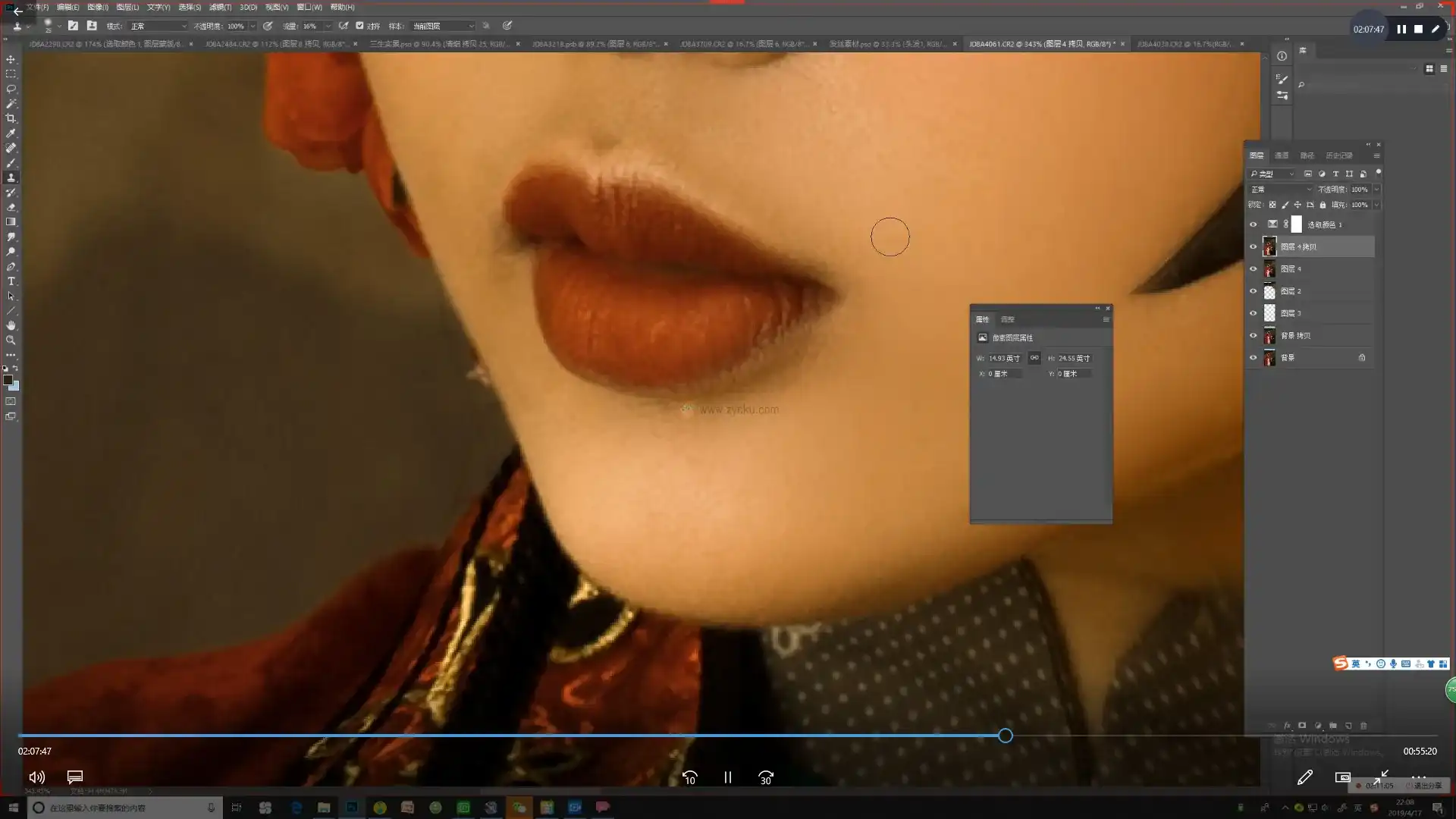Toggle visibility of 背景 layer
The image size is (1456, 819).
[1253, 358]
